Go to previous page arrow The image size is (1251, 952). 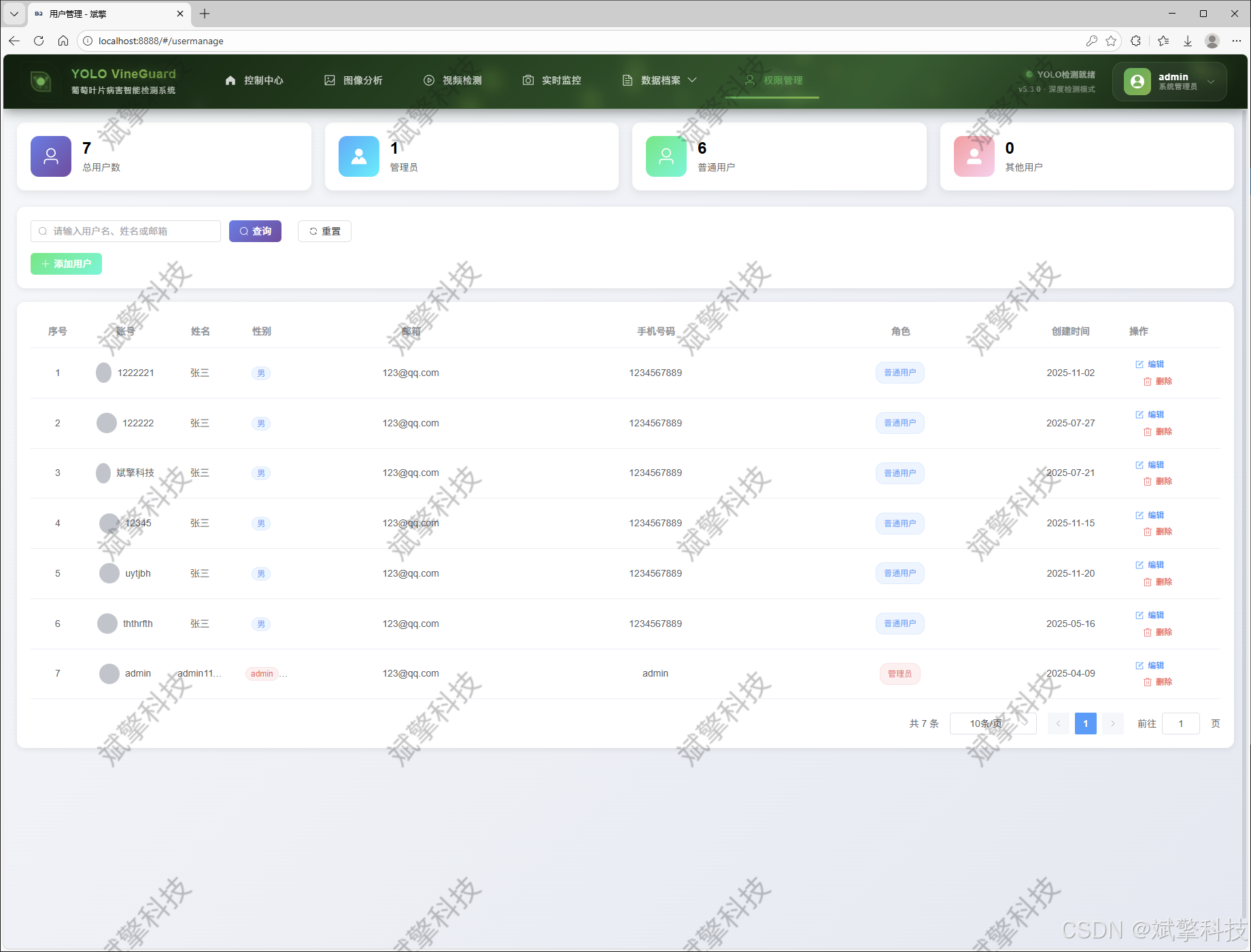pos(1059,724)
